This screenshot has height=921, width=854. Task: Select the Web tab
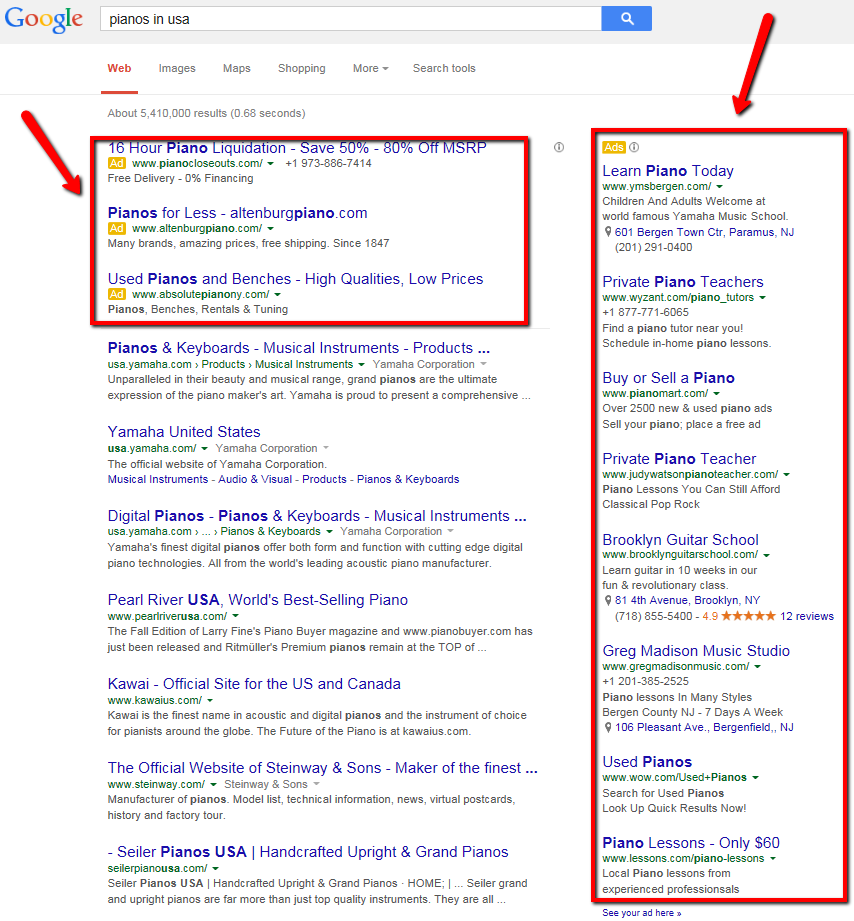tap(119, 69)
